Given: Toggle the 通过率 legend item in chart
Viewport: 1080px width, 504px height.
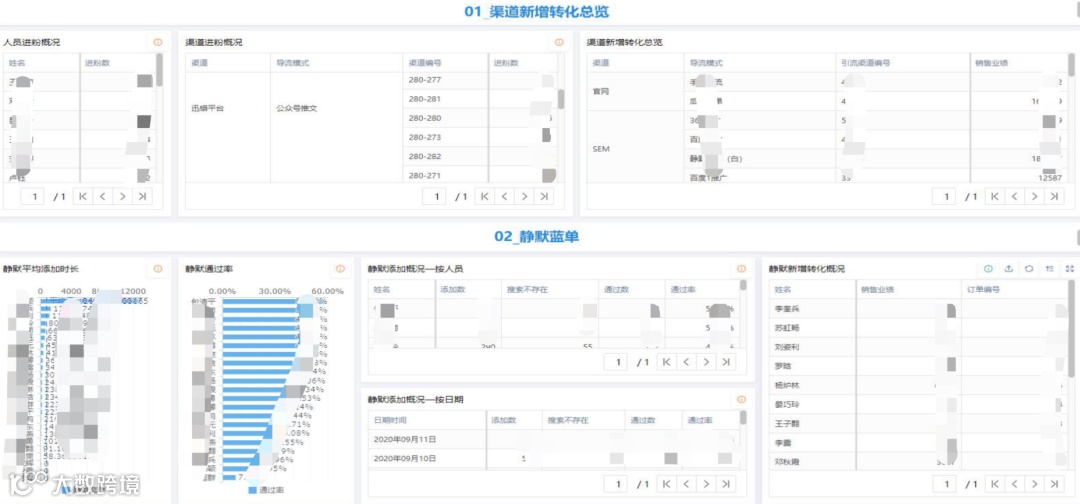Looking at the screenshot, I should click(266, 490).
